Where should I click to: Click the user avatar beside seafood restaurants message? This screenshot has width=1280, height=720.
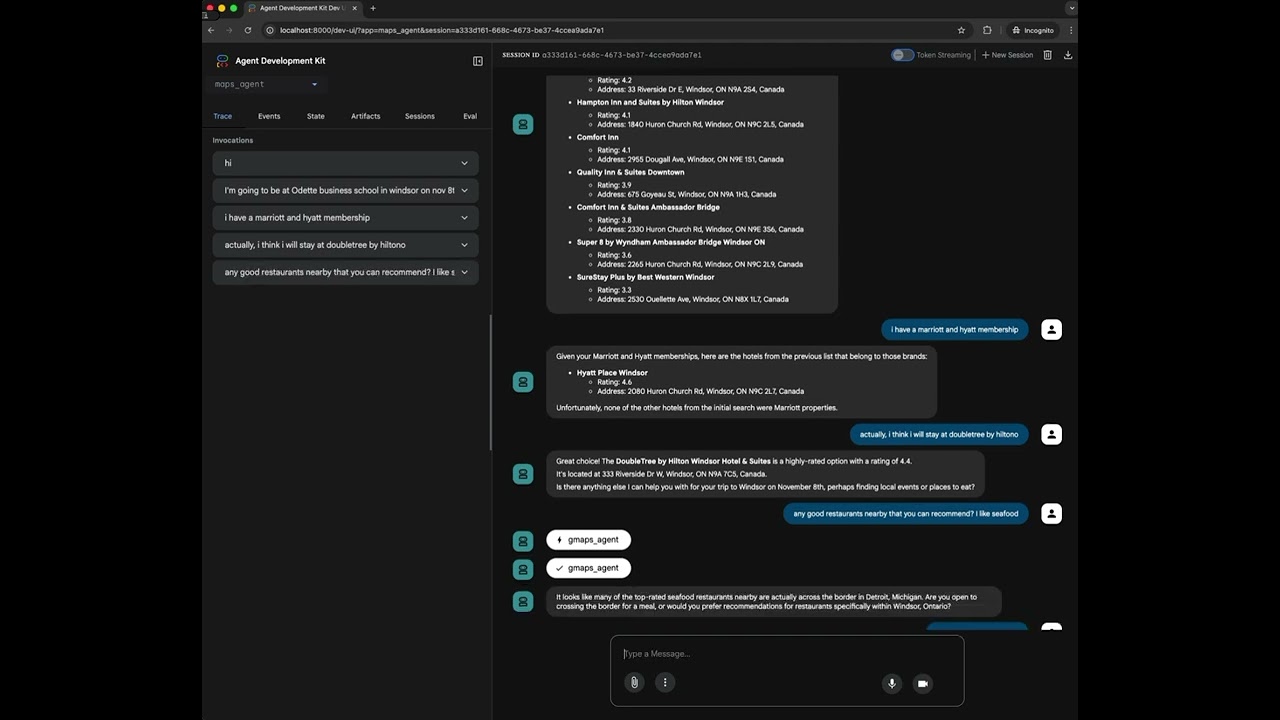1051,514
